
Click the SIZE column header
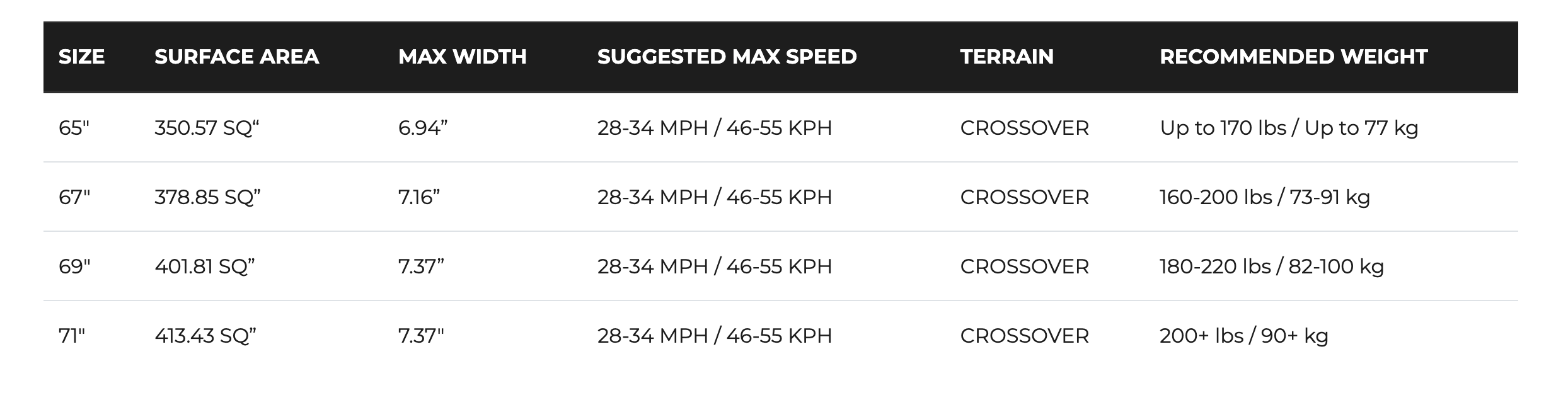[81, 57]
